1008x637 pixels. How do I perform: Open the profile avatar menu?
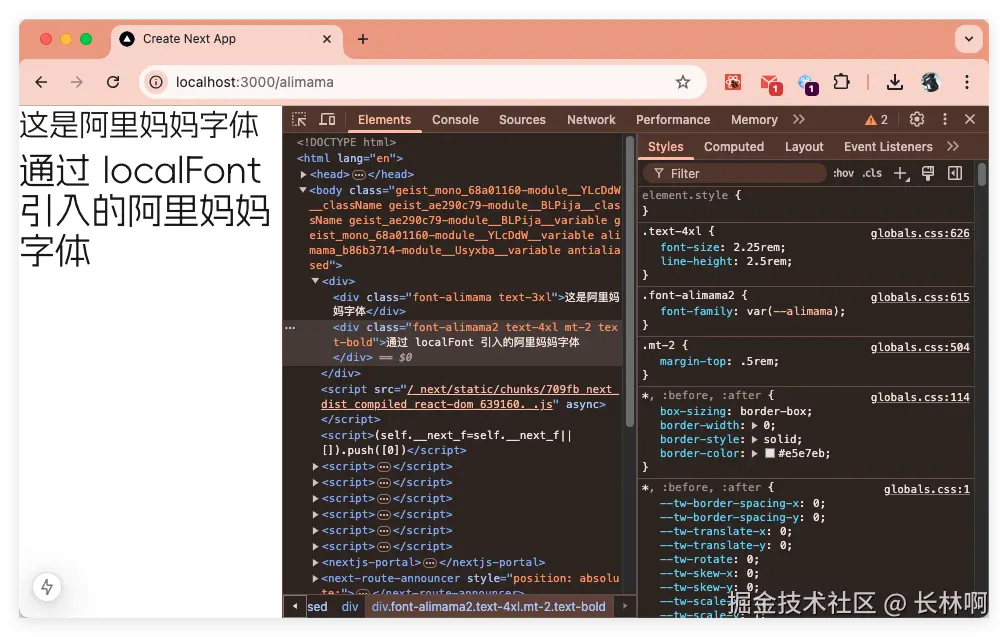click(x=930, y=82)
